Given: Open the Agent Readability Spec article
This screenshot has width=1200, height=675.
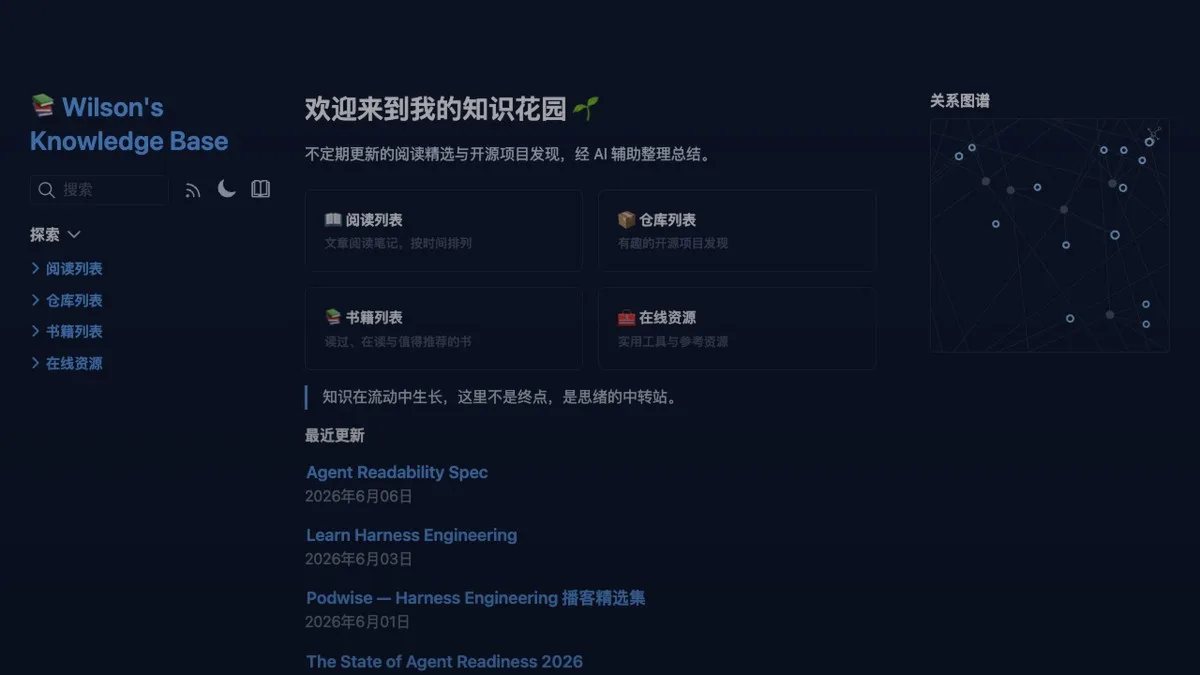Looking at the screenshot, I should coord(397,472).
